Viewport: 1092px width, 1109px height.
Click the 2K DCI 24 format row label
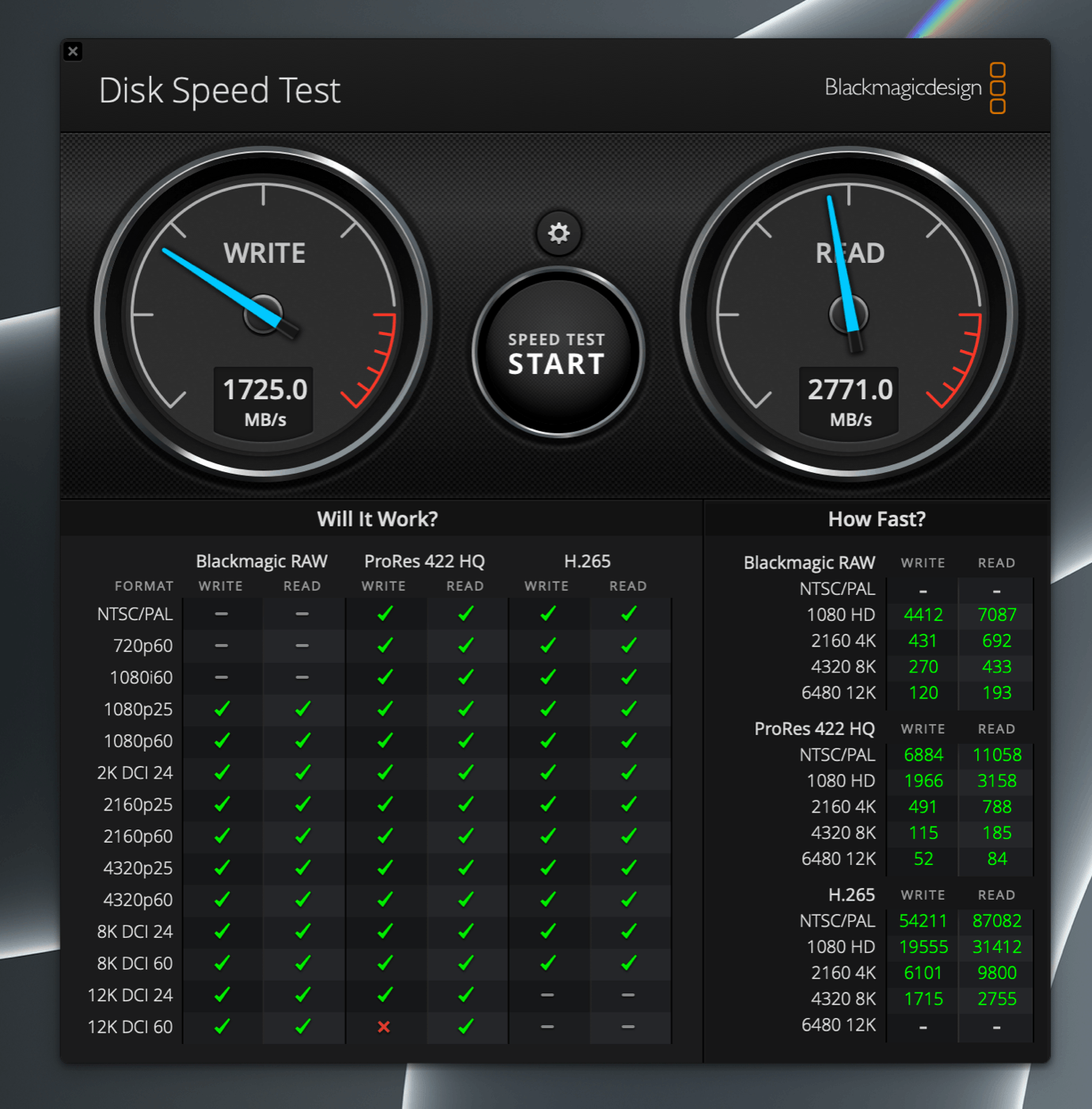(135, 772)
